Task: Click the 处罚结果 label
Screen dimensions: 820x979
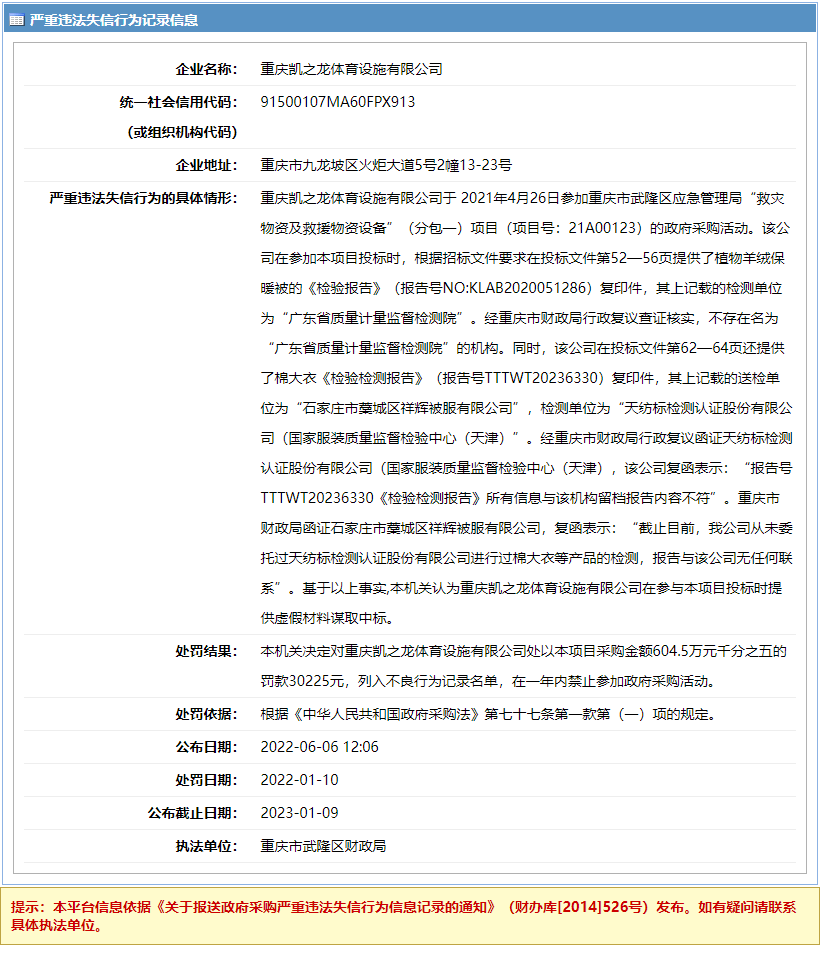Action: click(206, 651)
